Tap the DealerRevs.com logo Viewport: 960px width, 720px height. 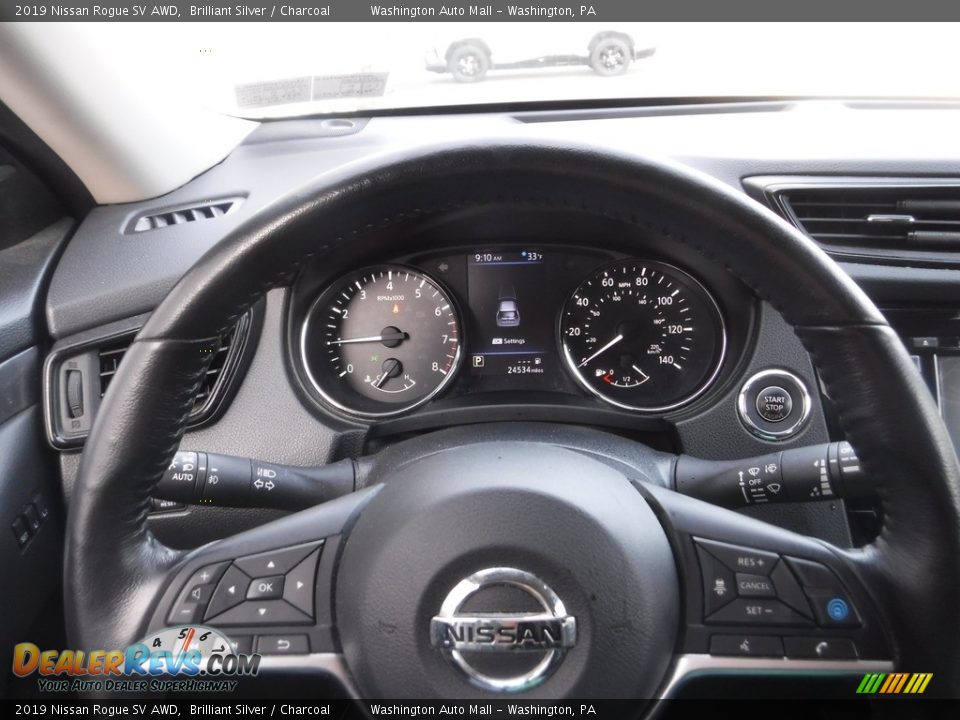(x=137, y=660)
